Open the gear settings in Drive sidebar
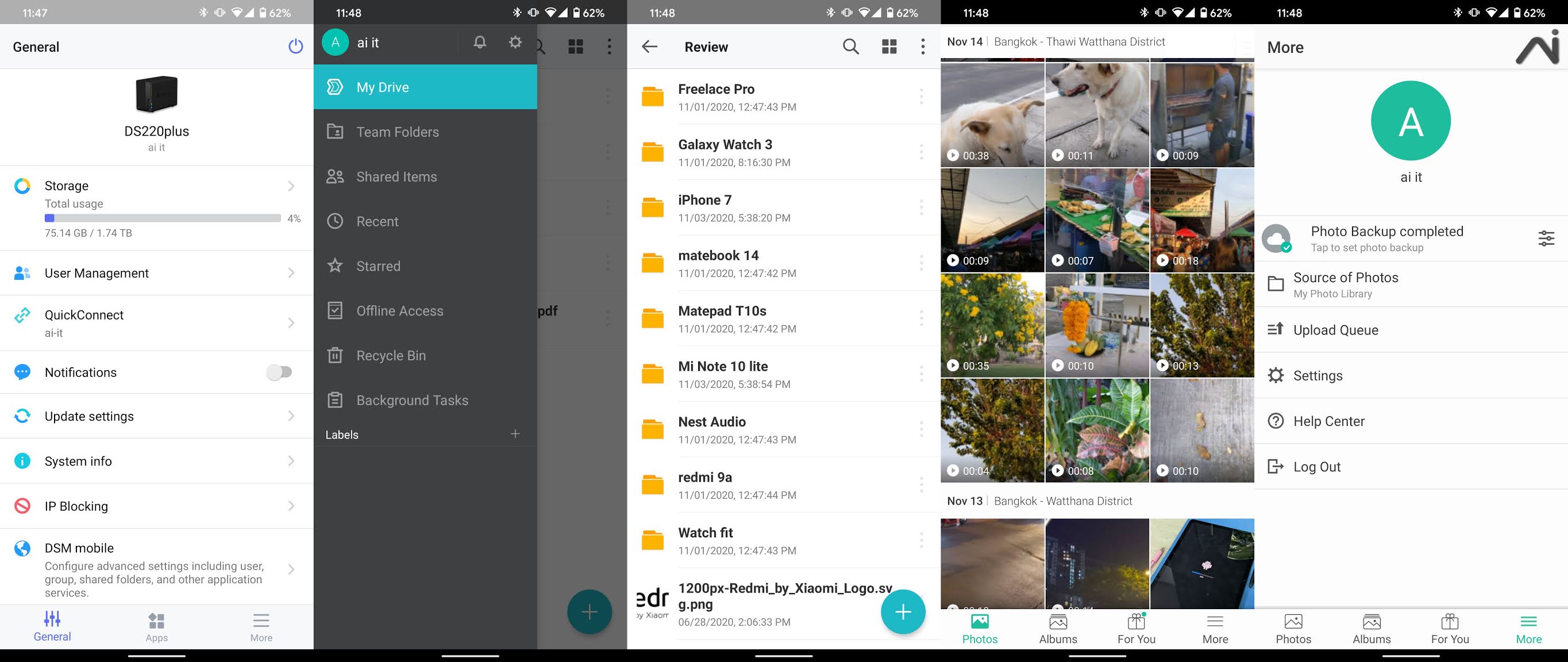 515,42
